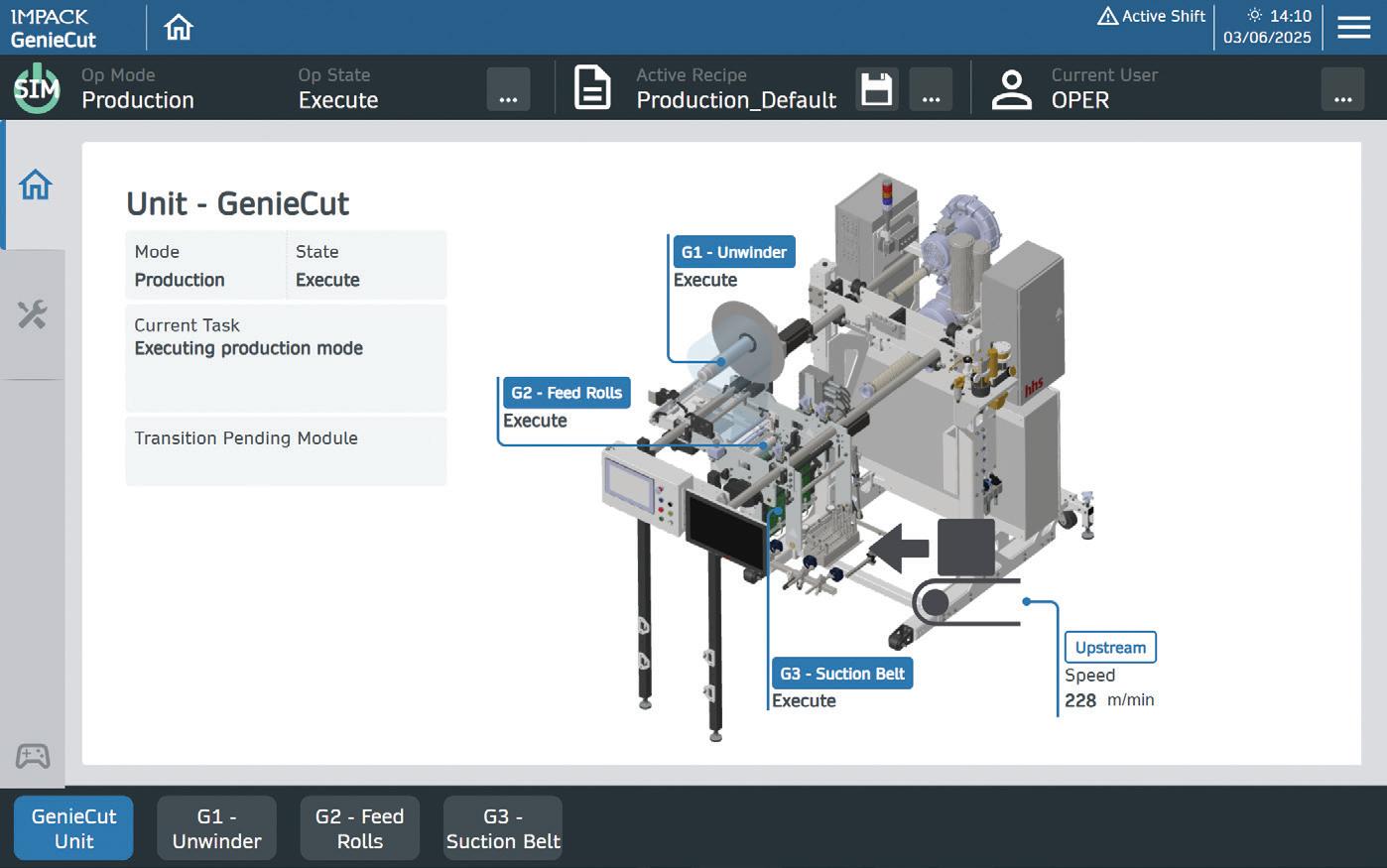Click the Production_Default recipe name

tap(736, 100)
